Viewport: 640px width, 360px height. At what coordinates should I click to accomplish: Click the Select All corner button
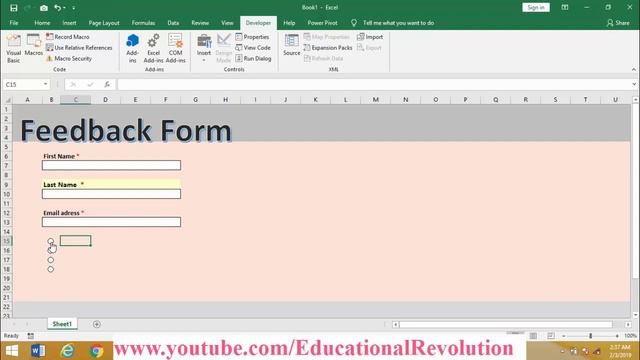pyautogui.click(x=7, y=100)
